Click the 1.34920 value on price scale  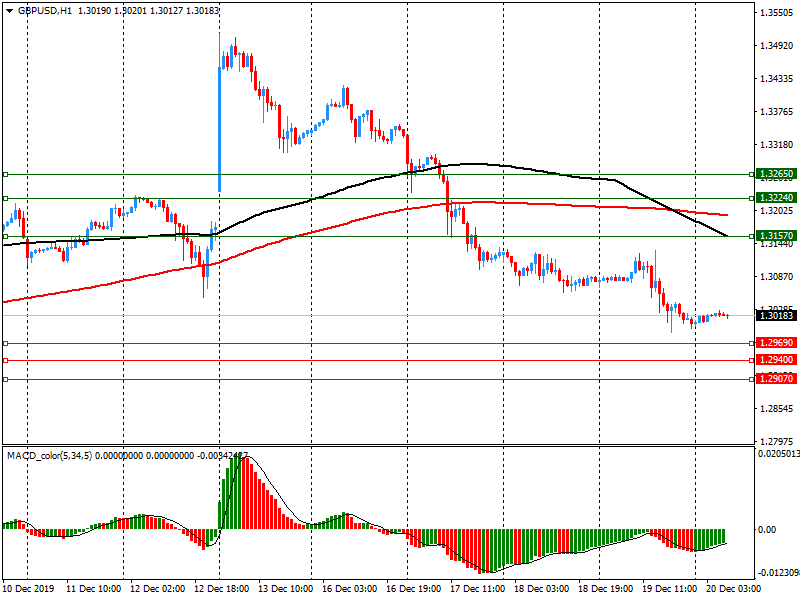tap(776, 45)
